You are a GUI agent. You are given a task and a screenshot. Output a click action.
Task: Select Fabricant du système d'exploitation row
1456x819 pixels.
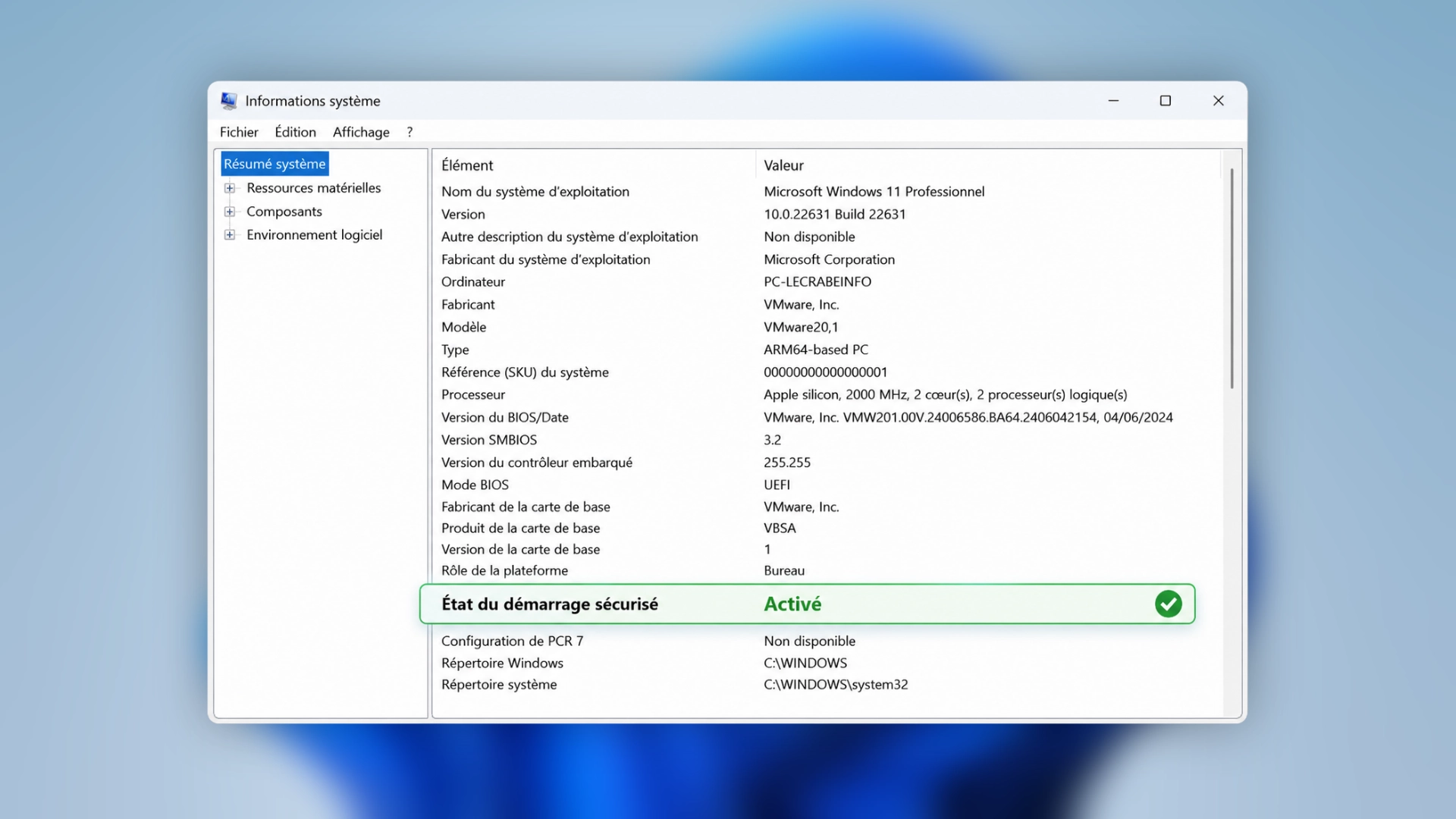click(546, 259)
